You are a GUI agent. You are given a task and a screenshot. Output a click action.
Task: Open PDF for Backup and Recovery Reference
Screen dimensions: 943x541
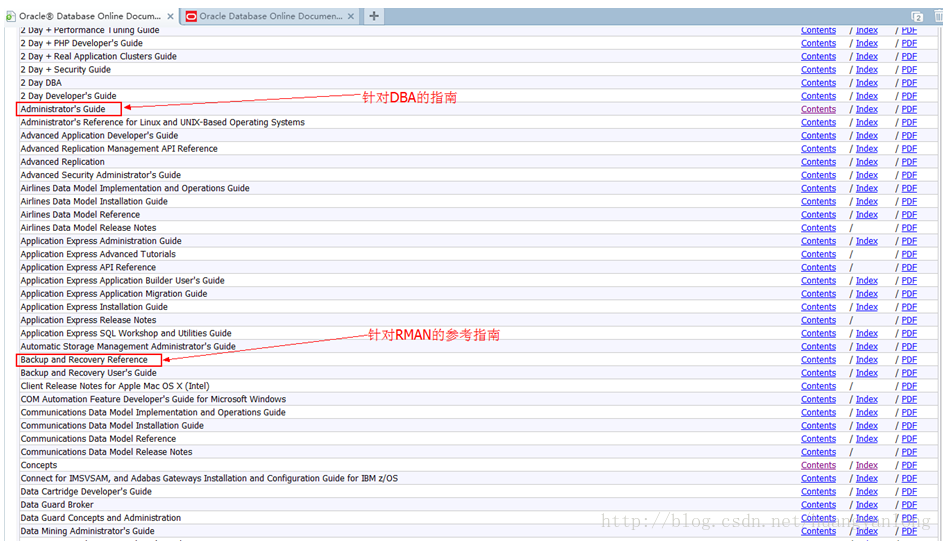point(909,359)
